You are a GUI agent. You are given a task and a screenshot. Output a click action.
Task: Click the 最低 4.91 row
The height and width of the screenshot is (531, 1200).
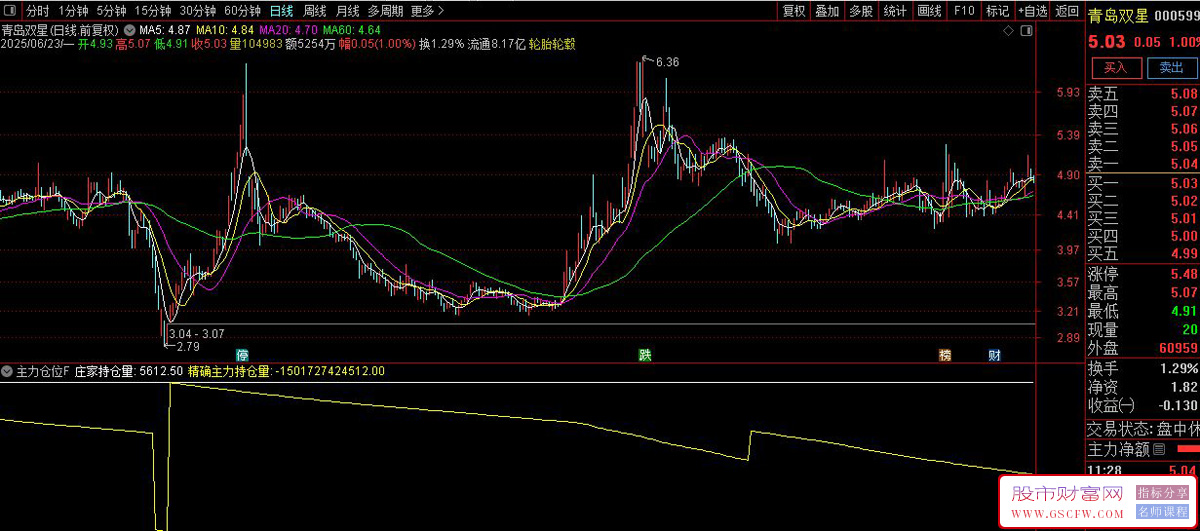coord(1143,311)
